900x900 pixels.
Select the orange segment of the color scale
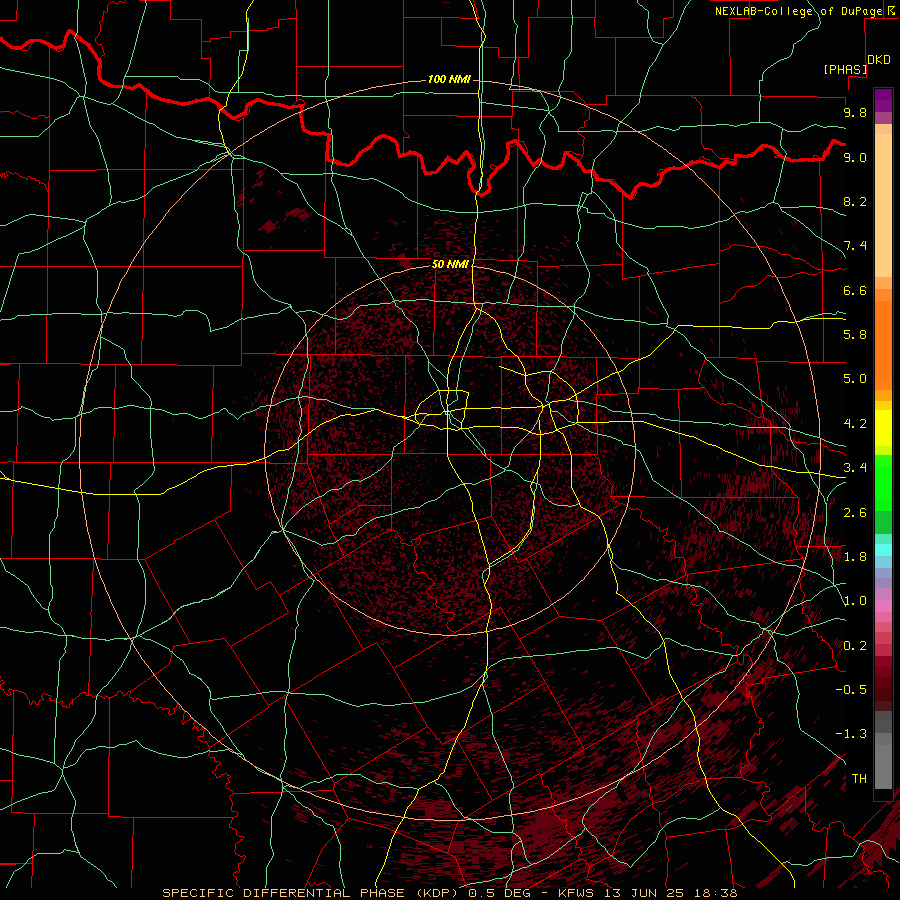pyautogui.click(x=883, y=344)
